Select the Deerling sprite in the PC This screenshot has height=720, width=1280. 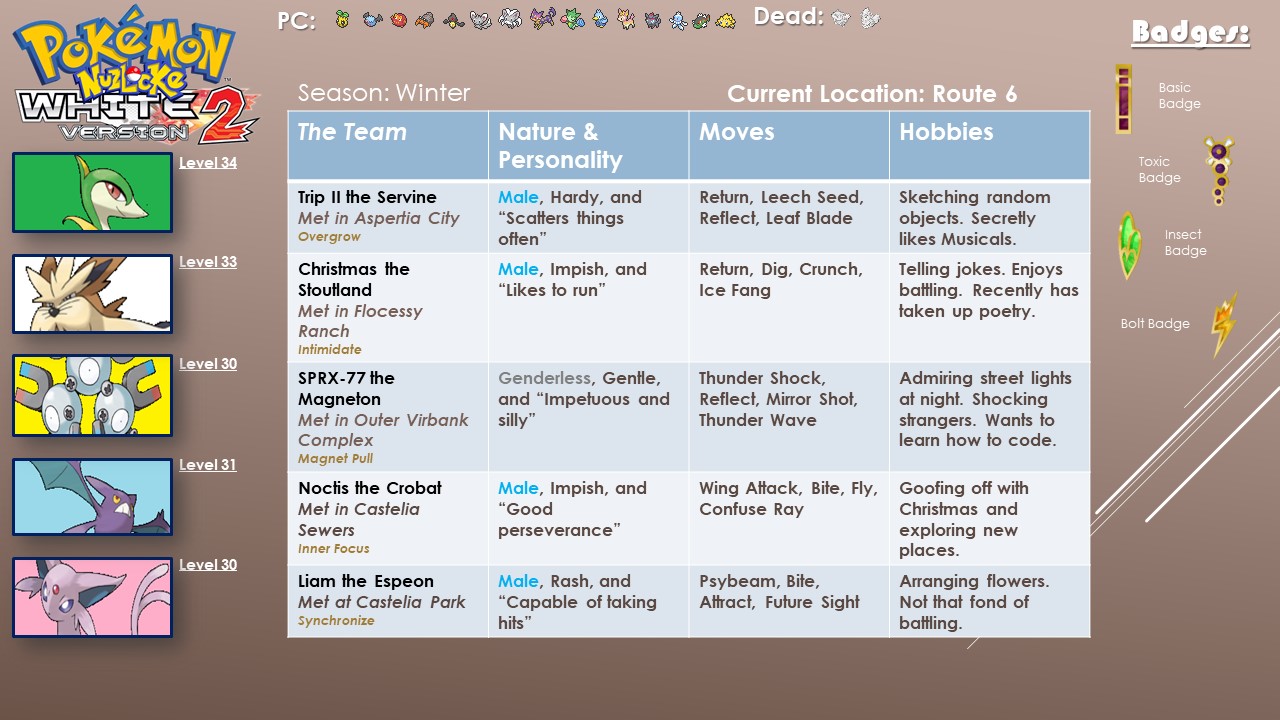coord(626,20)
